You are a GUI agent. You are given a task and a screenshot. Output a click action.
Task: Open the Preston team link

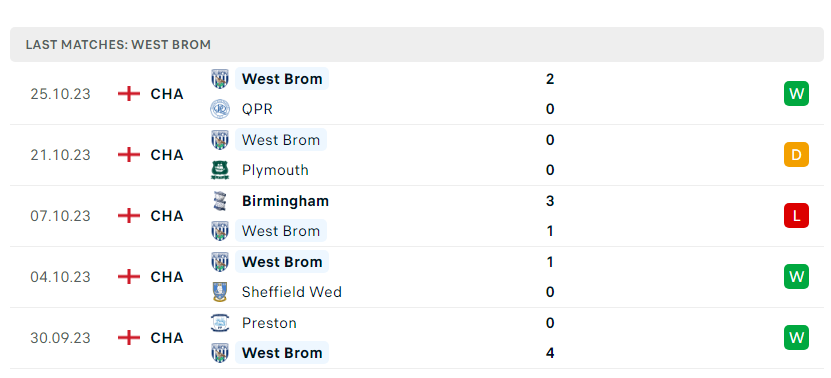pyautogui.click(x=269, y=323)
